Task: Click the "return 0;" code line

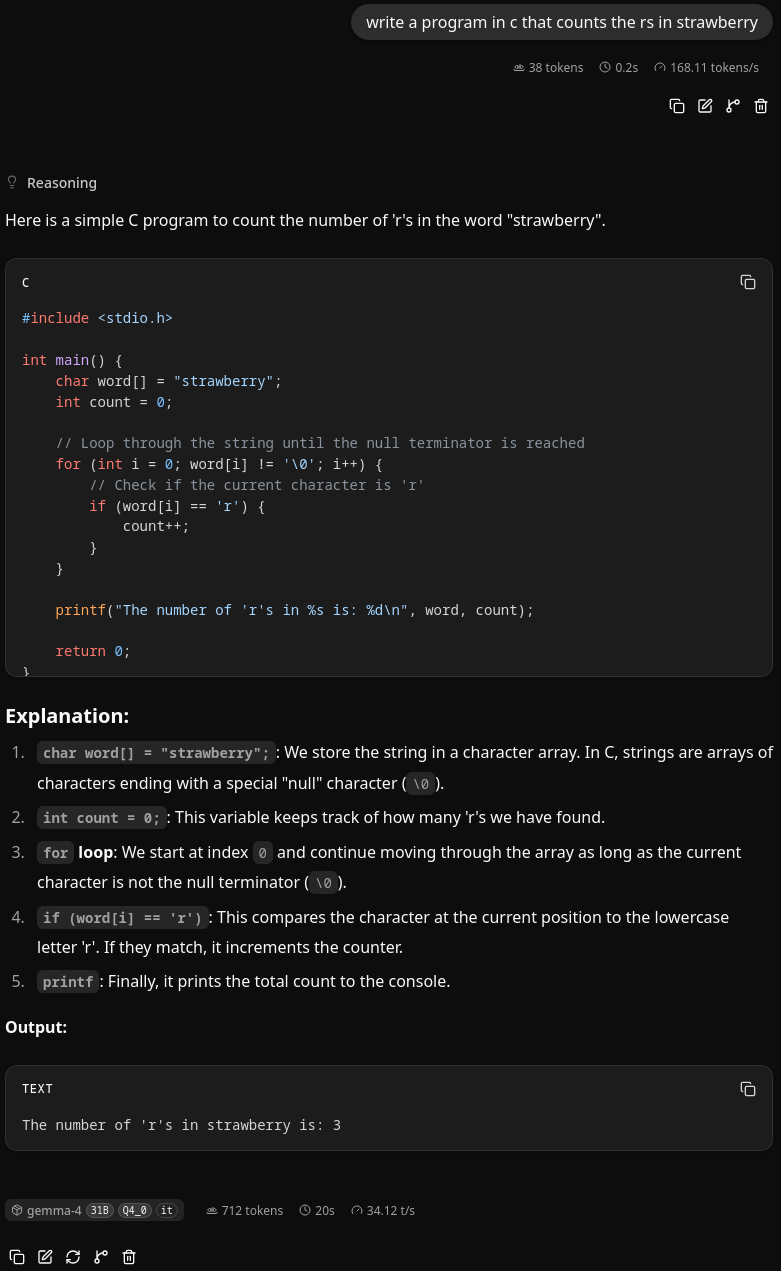Action: [x=93, y=651]
